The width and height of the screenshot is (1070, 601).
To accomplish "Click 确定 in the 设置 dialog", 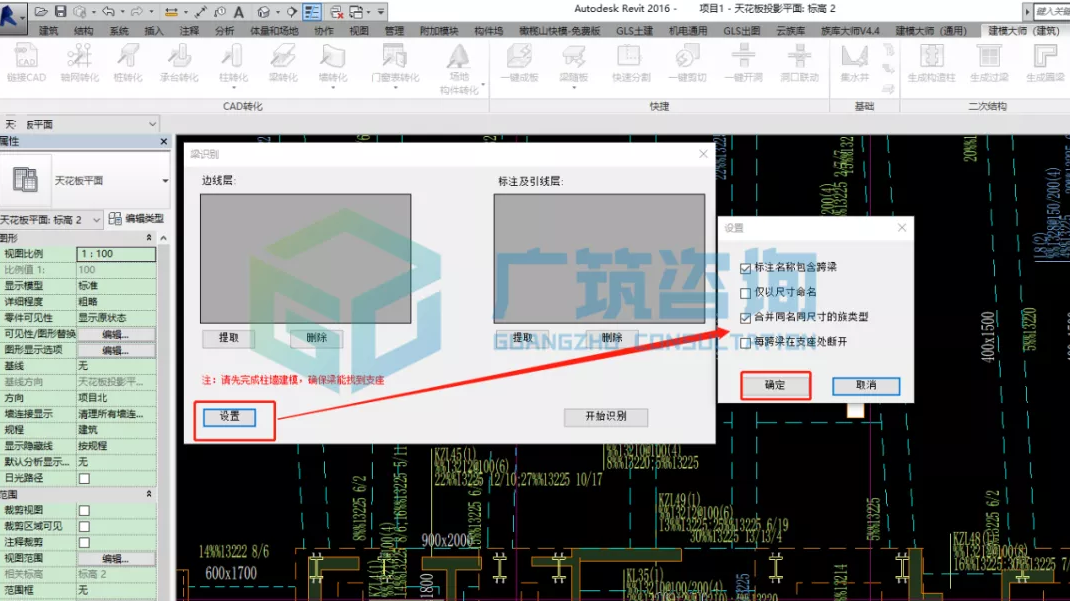I will point(775,385).
